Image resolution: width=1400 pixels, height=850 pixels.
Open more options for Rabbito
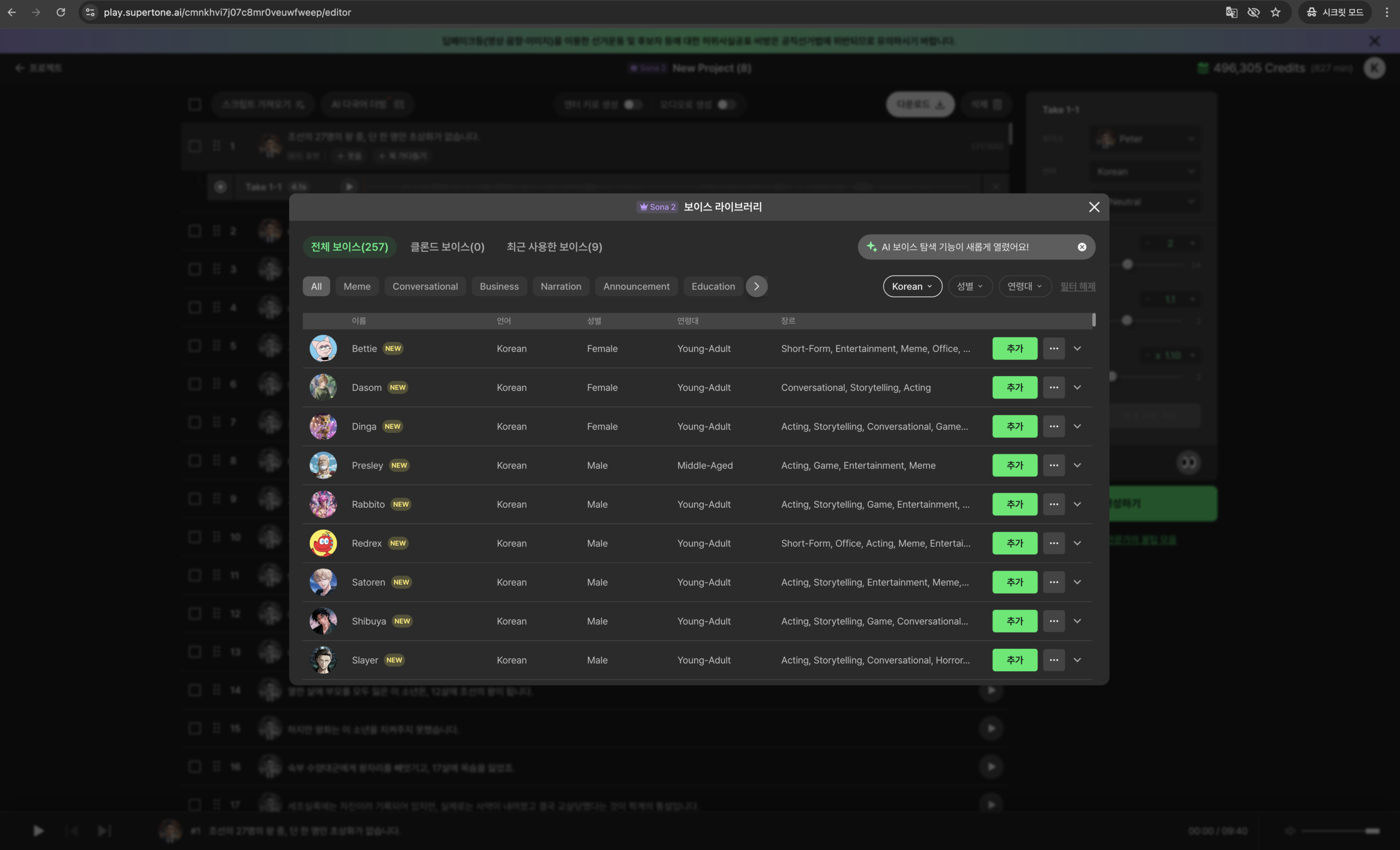(x=1053, y=504)
